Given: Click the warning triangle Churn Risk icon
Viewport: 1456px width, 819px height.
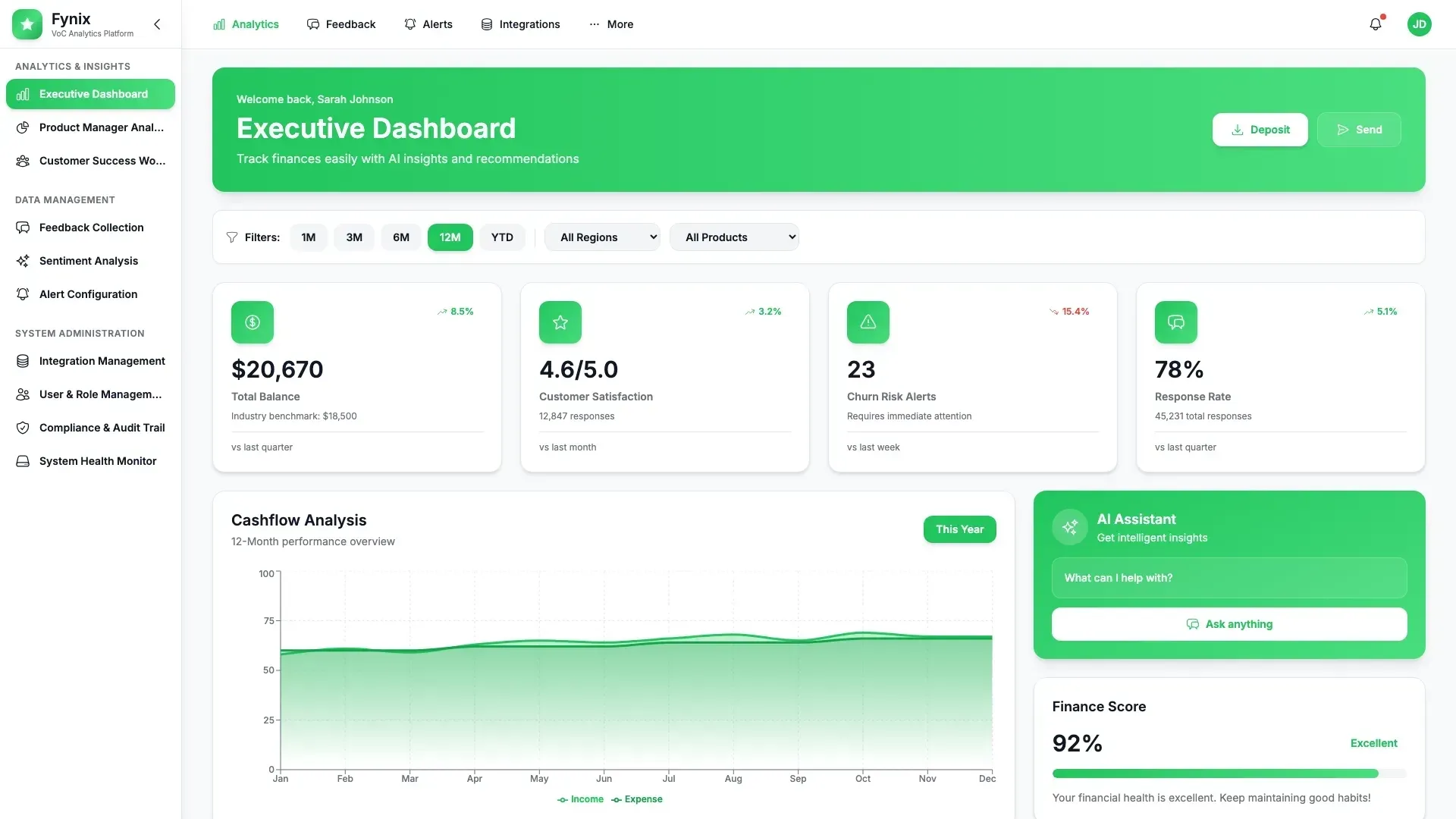Looking at the screenshot, I should coord(868,322).
